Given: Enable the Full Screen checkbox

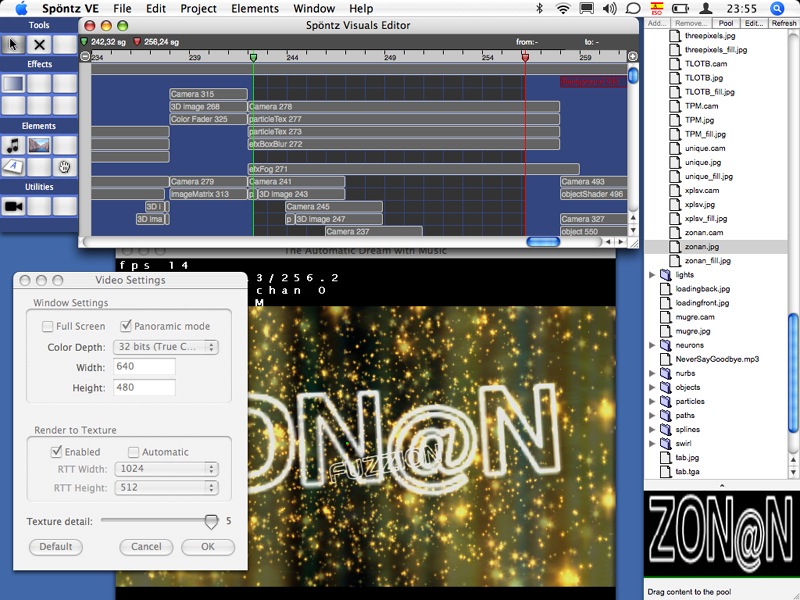Looking at the screenshot, I should (48, 326).
